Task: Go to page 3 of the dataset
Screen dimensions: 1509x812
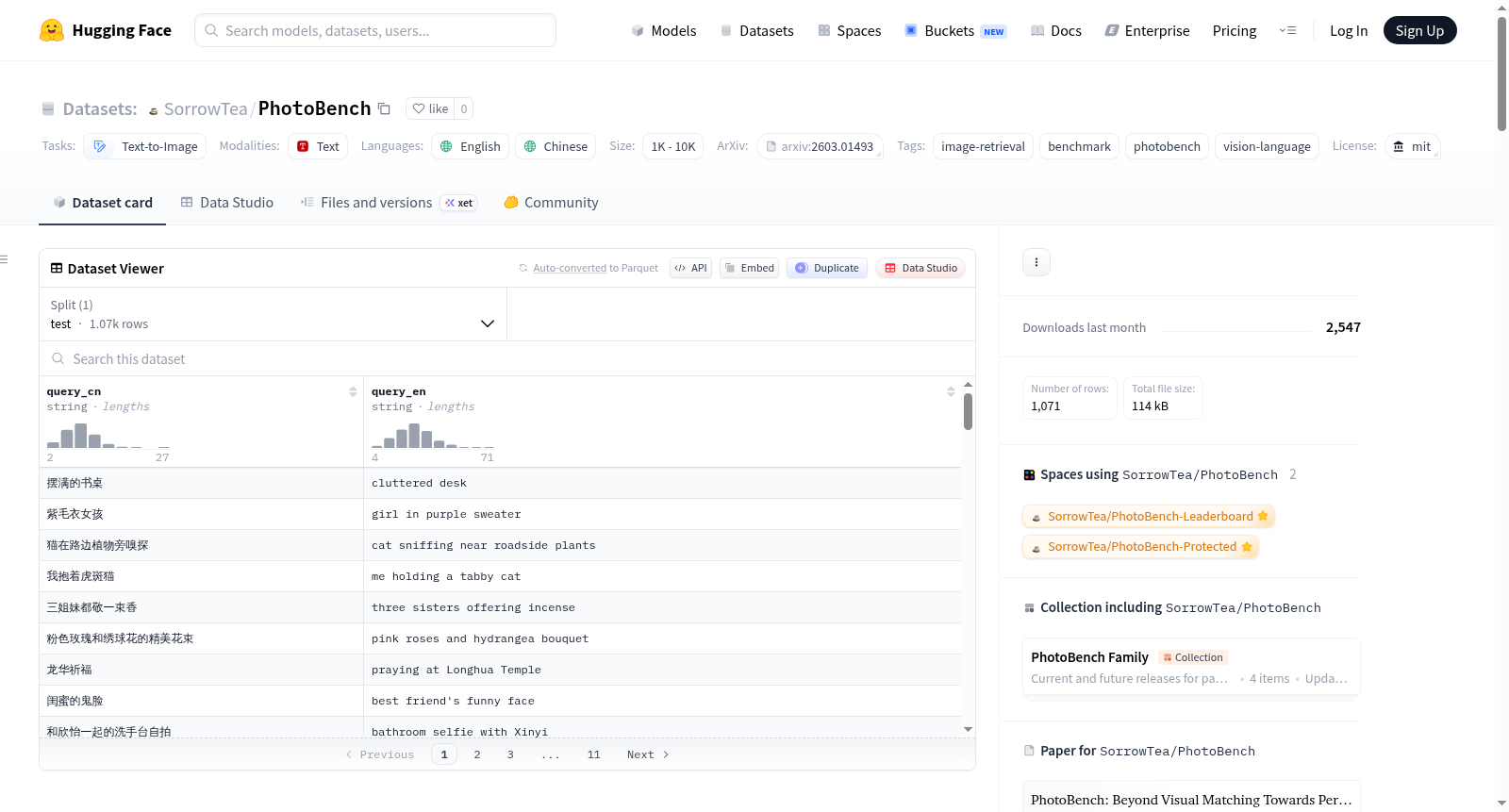Action: tap(510, 754)
